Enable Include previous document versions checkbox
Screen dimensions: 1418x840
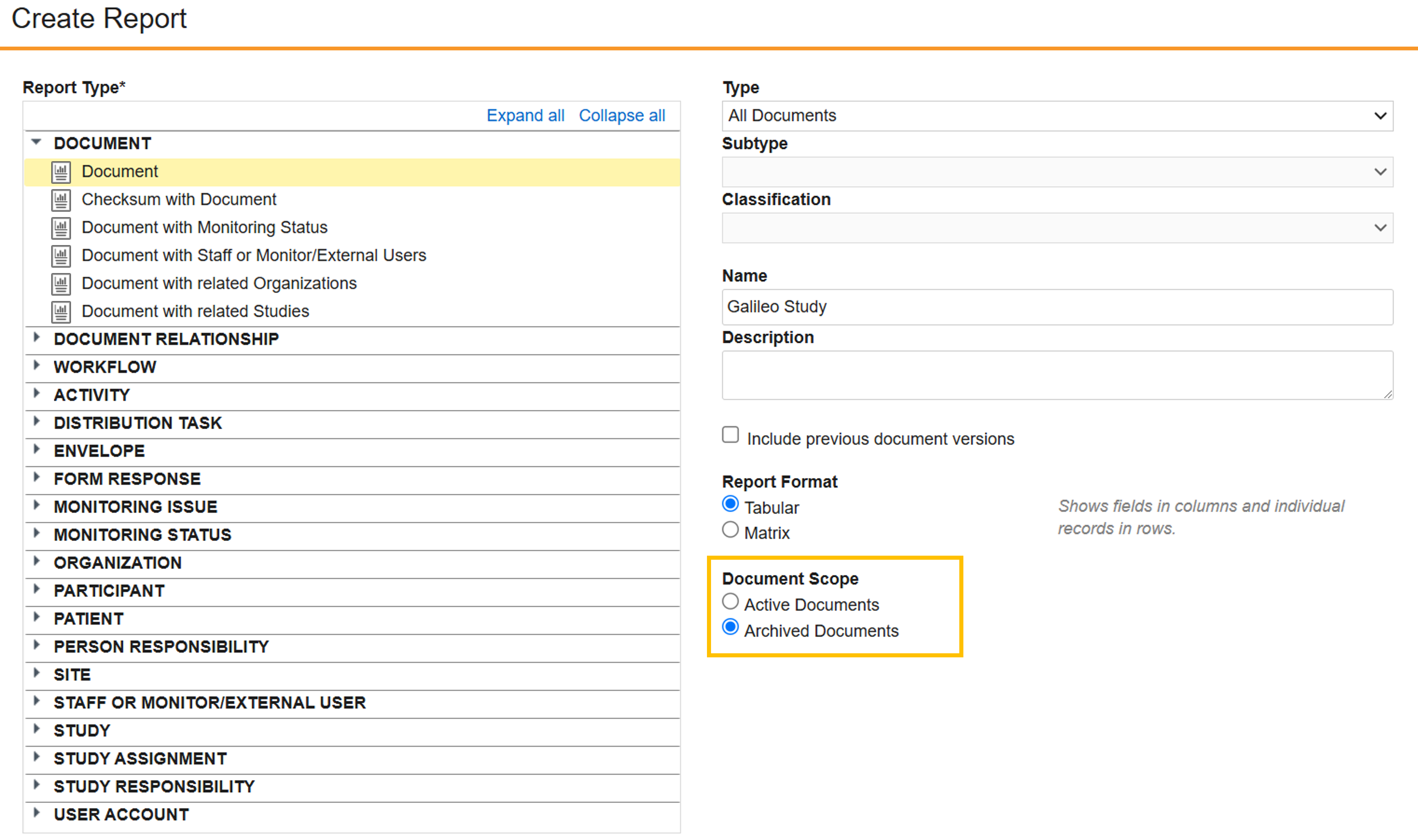pyautogui.click(x=731, y=435)
